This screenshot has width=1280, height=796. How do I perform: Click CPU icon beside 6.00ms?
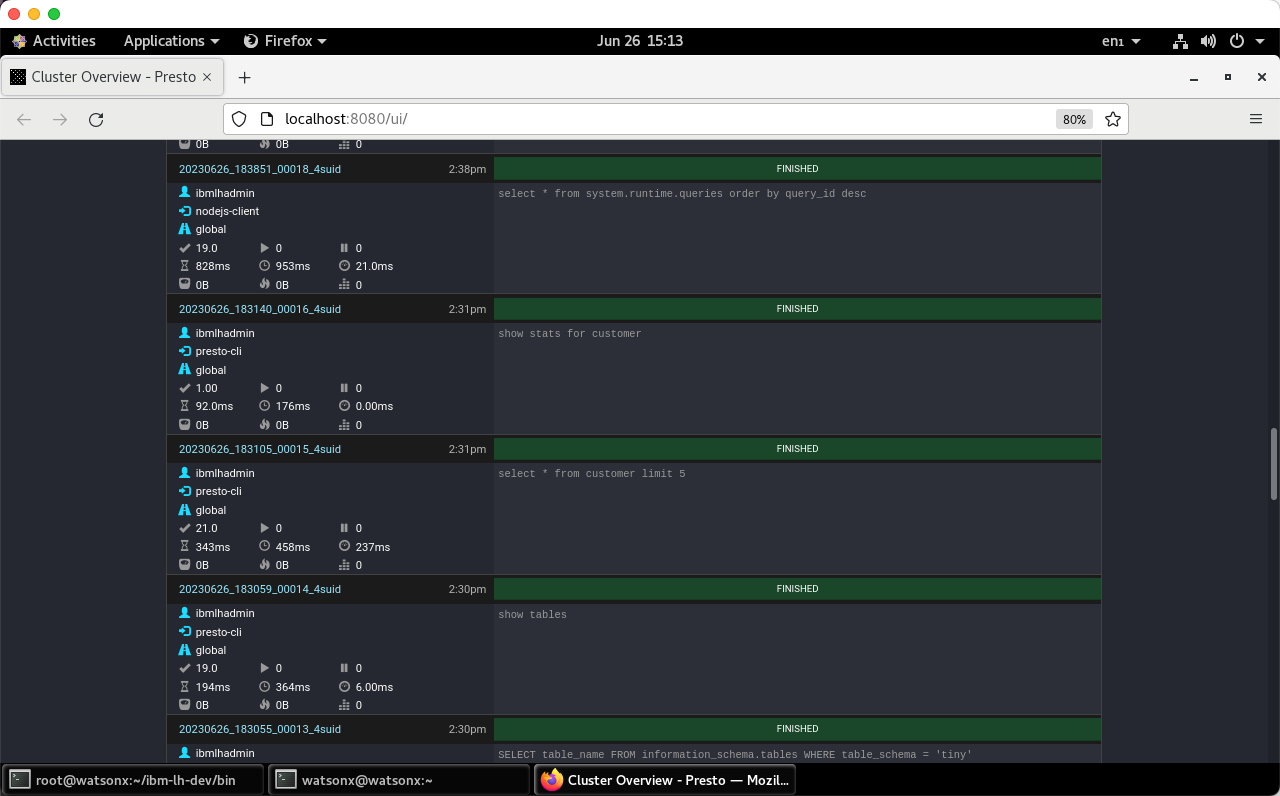[345, 687]
